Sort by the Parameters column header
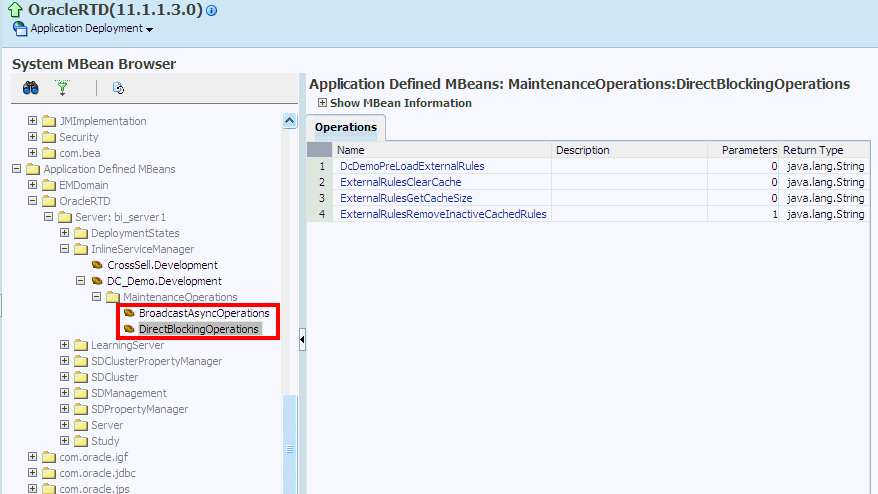The image size is (878, 494). (x=743, y=150)
